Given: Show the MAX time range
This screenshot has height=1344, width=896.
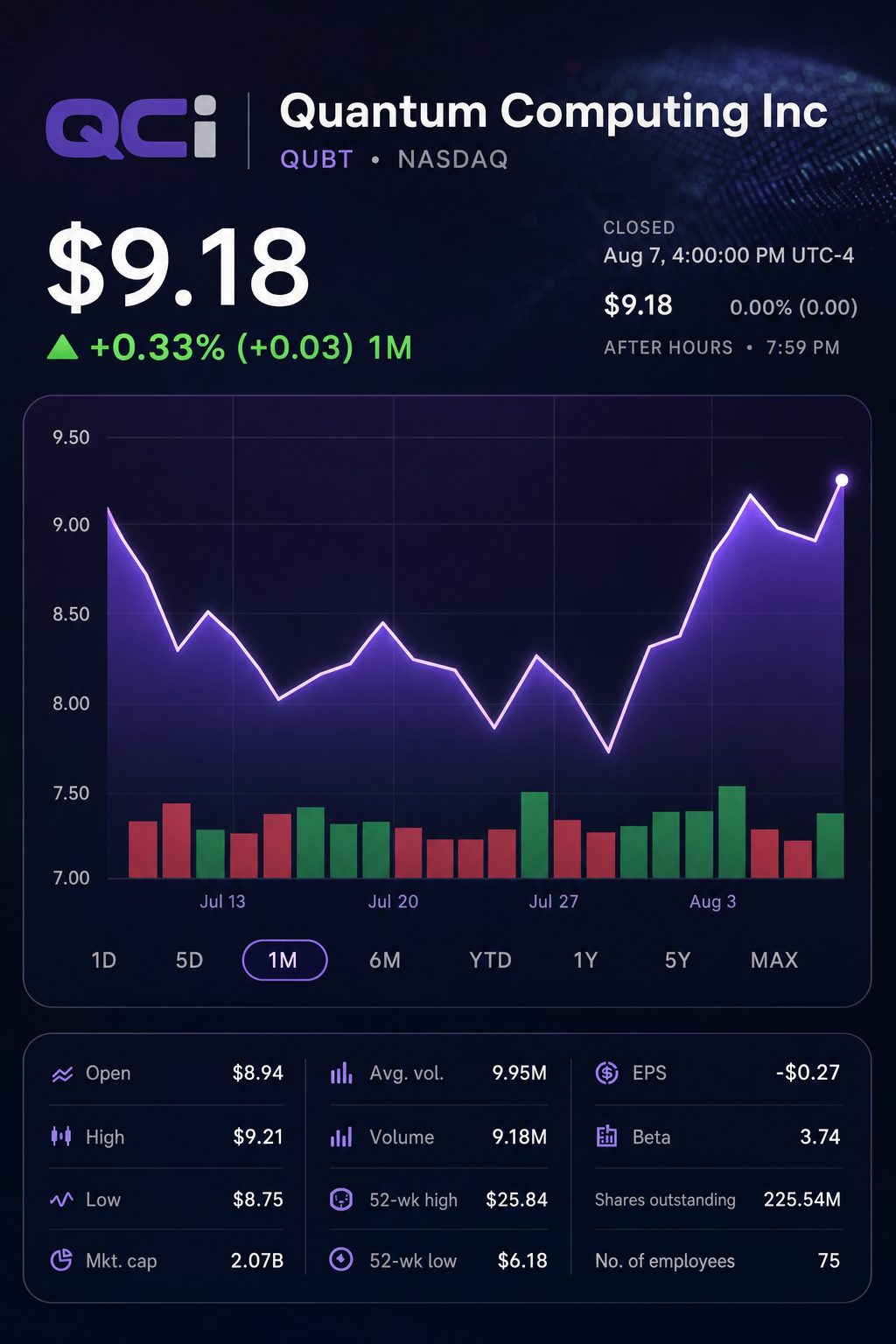Looking at the screenshot, I should (774, 960).
